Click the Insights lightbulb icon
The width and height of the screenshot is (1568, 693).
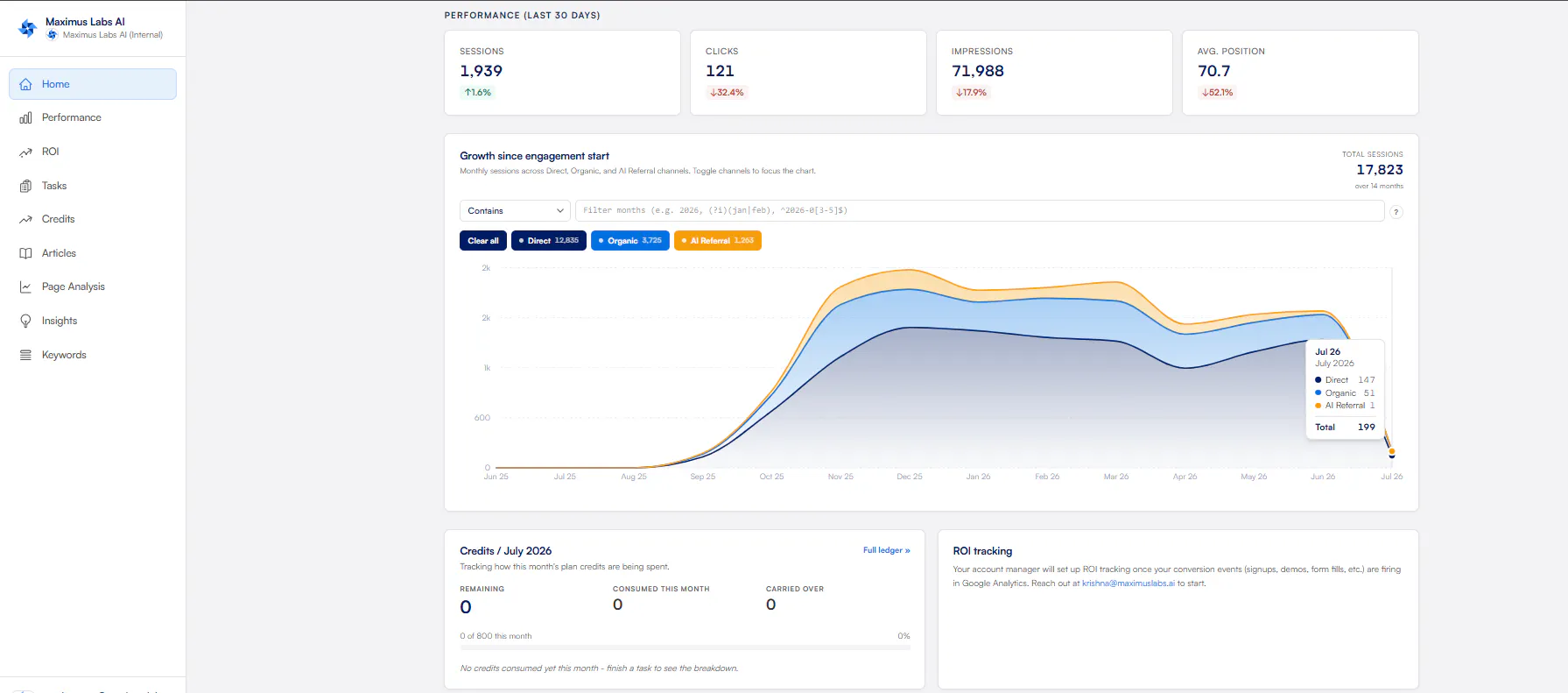pyautogui.click(x=25, y=321)
